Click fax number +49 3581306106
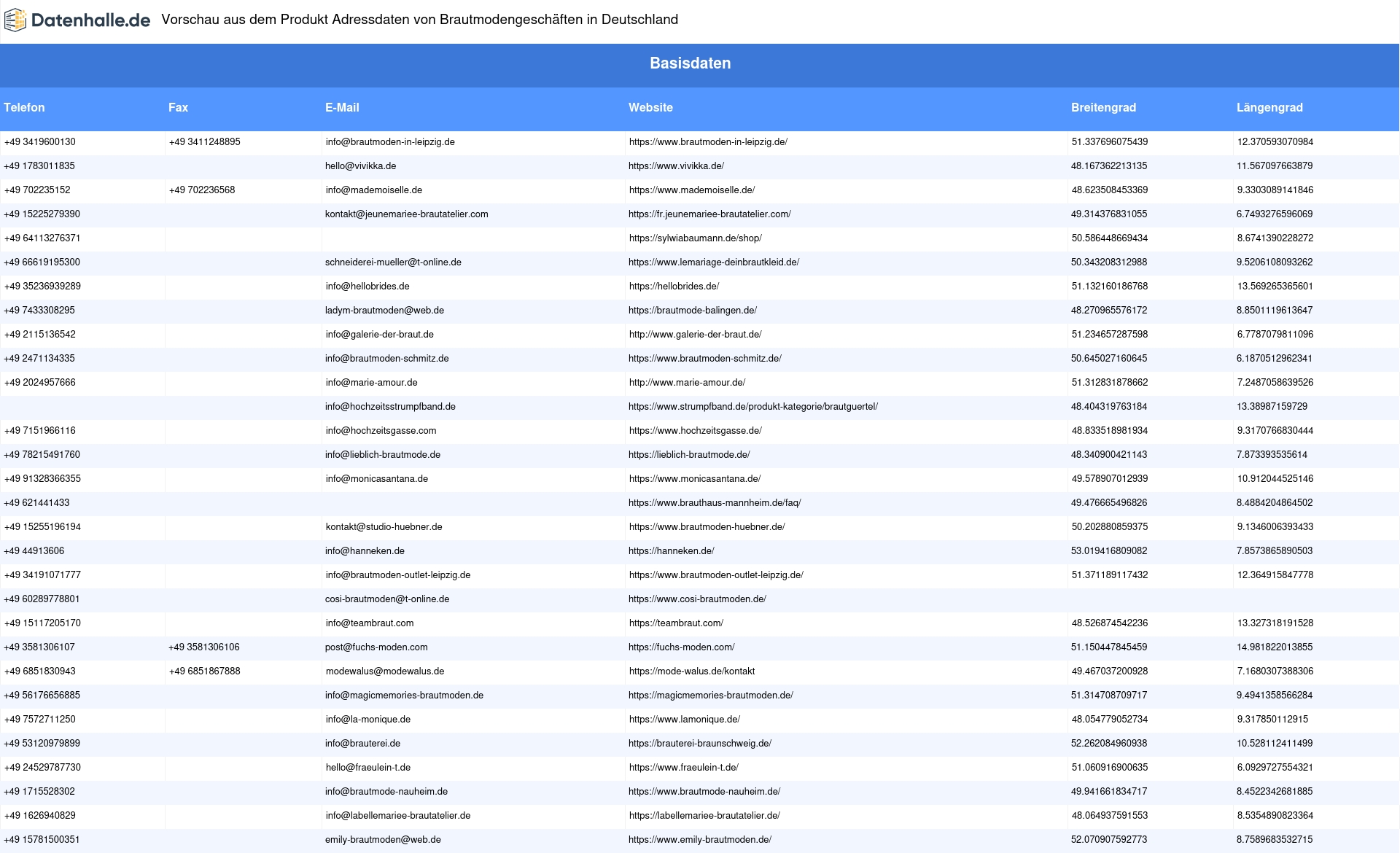This screenshot has height=853, width=1400. (x=204, y=647)
